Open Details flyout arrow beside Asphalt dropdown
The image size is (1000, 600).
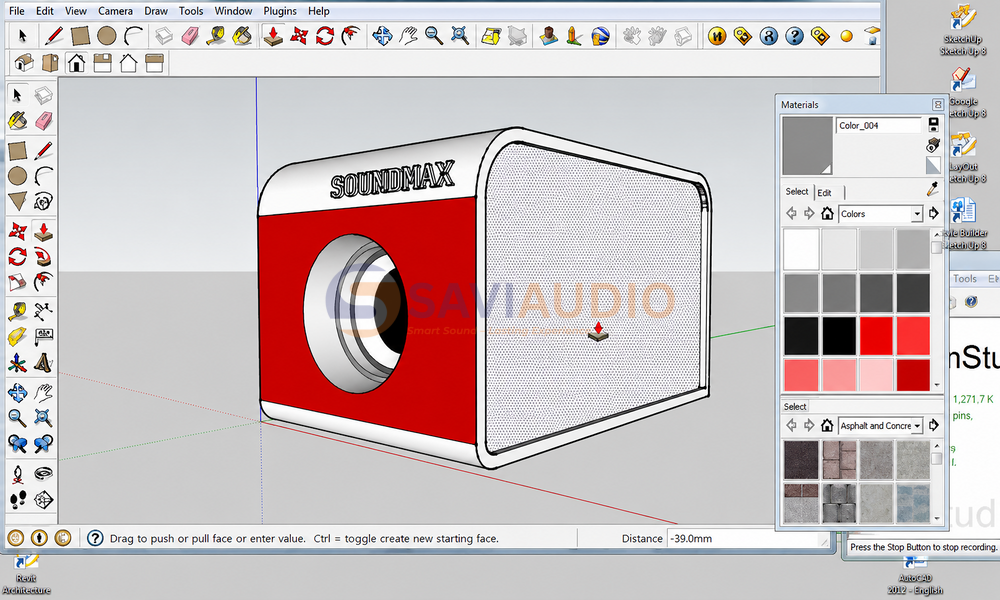tap(934, 425)
